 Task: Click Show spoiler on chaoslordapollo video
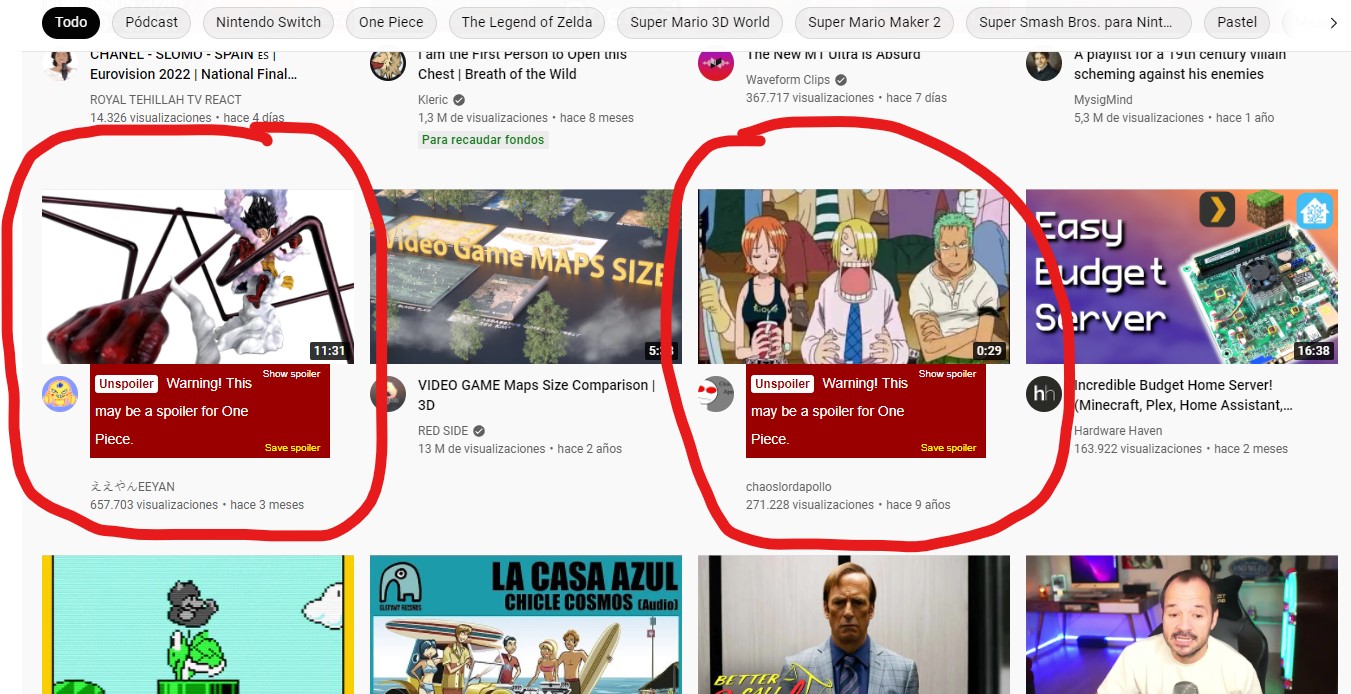(947, 374)
